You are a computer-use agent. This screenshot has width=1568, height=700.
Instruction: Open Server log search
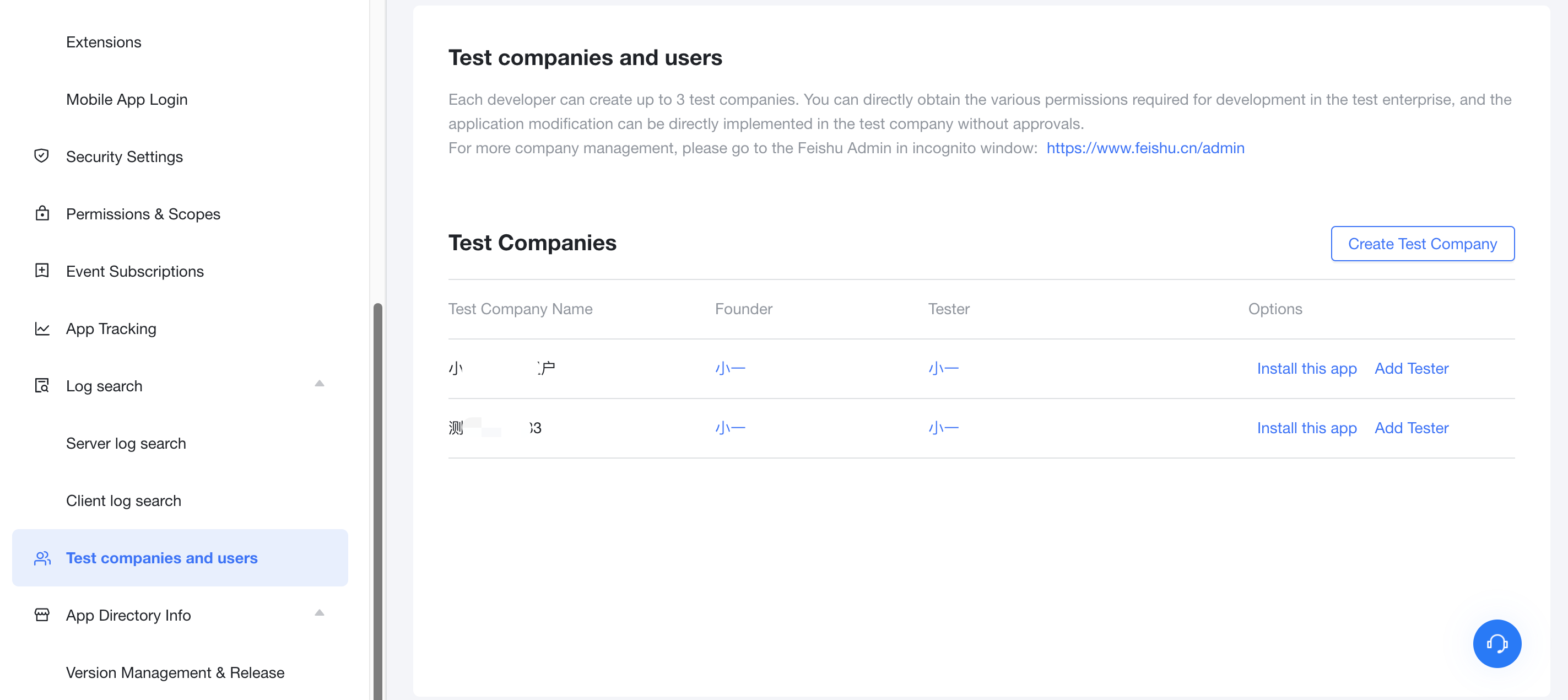pos(126,443)
